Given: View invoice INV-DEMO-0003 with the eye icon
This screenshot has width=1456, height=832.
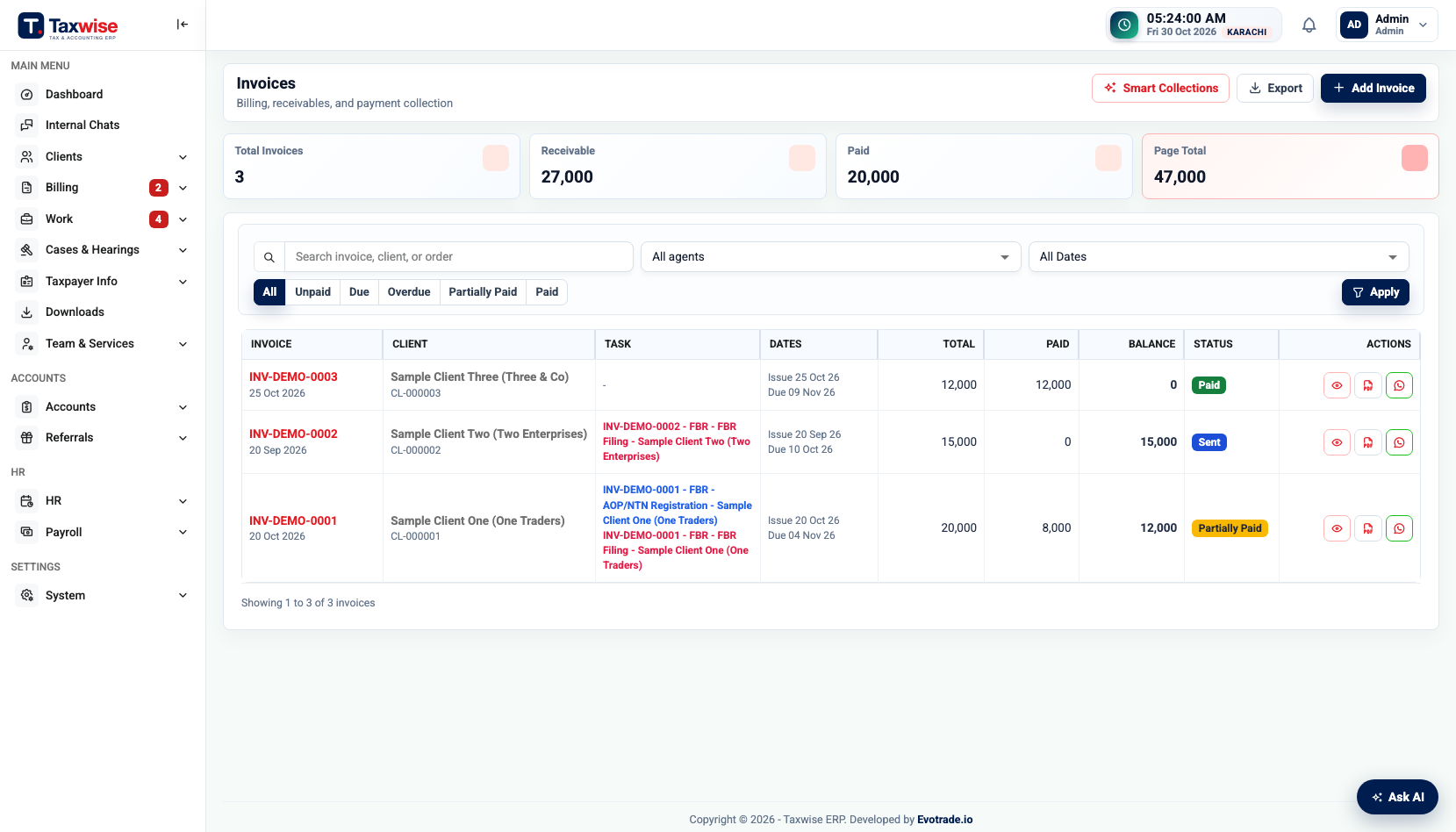Looking at the screenshot, I should (x=1337, y=385).
